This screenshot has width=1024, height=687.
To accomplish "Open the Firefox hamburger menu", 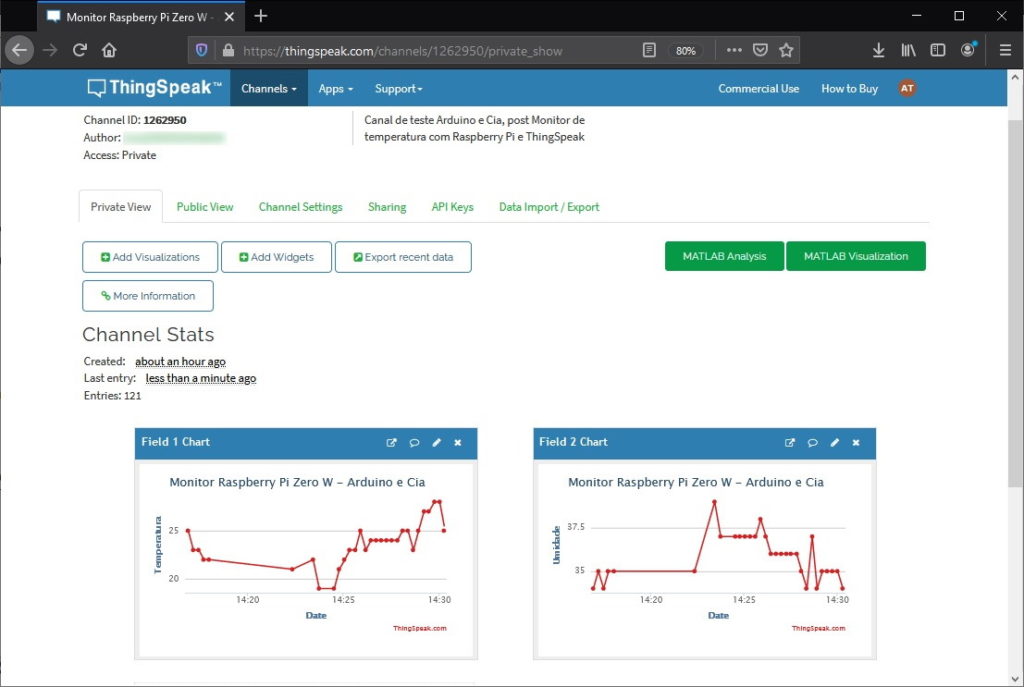I will point(1006,50).
